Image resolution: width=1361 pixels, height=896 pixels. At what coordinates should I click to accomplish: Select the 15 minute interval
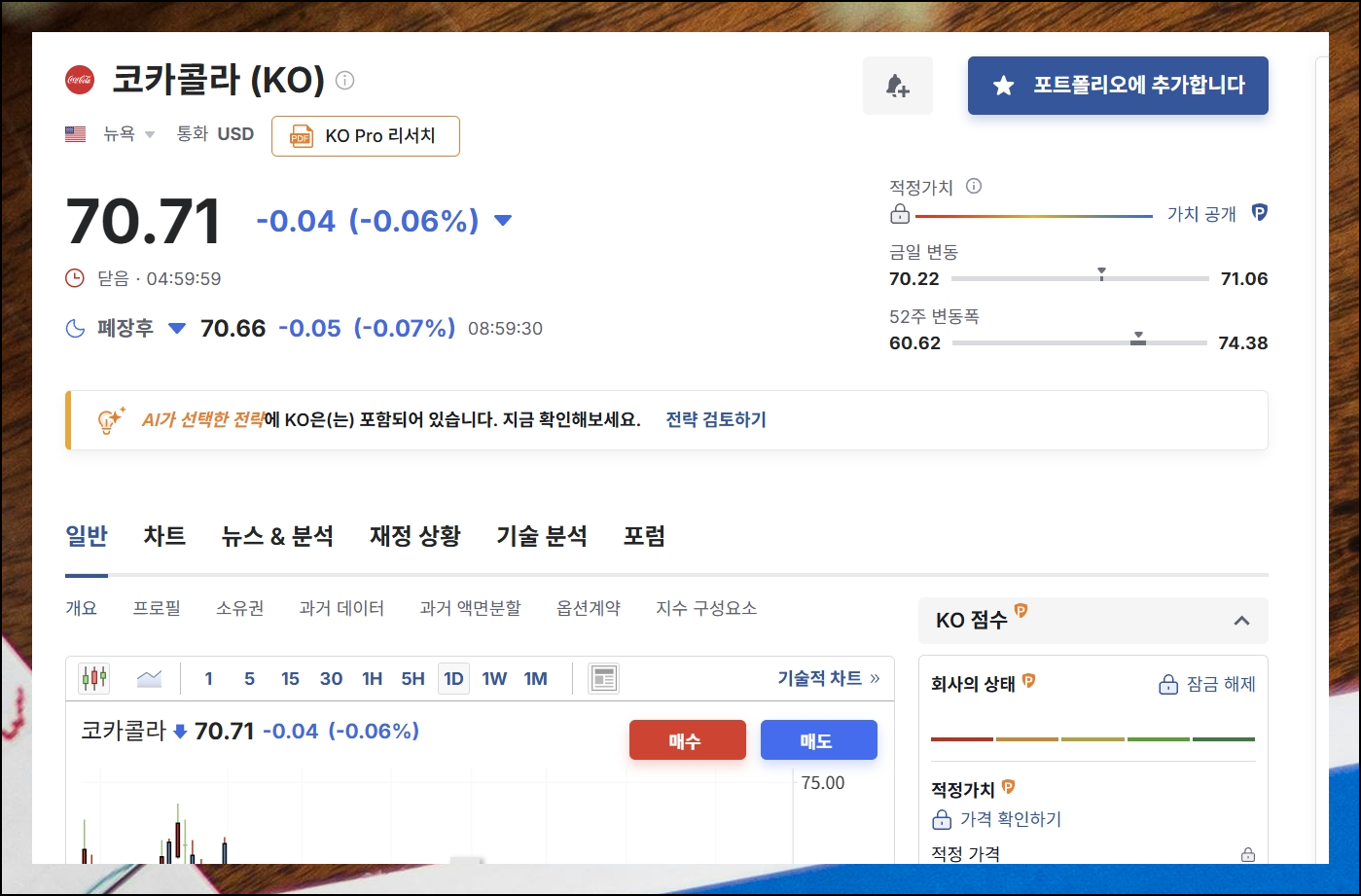(x=290, y=679)
